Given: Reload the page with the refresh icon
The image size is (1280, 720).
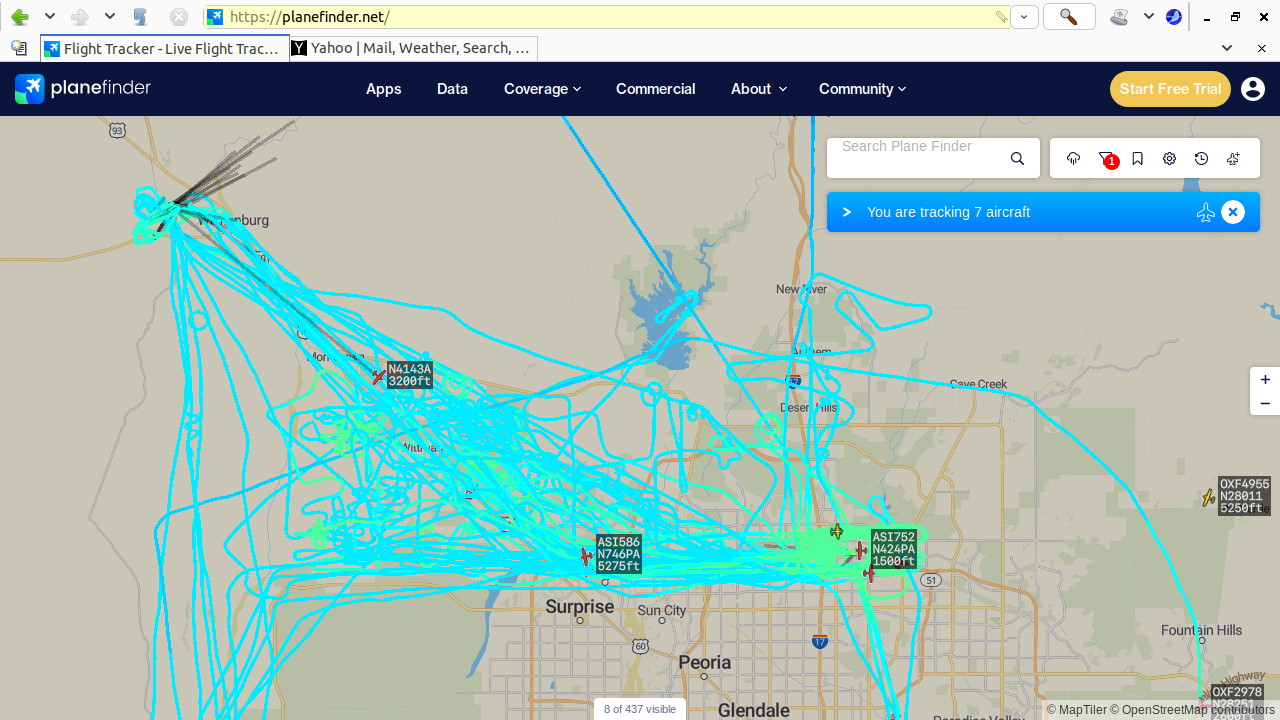Looking at the screenshot, I should [141, 17].
